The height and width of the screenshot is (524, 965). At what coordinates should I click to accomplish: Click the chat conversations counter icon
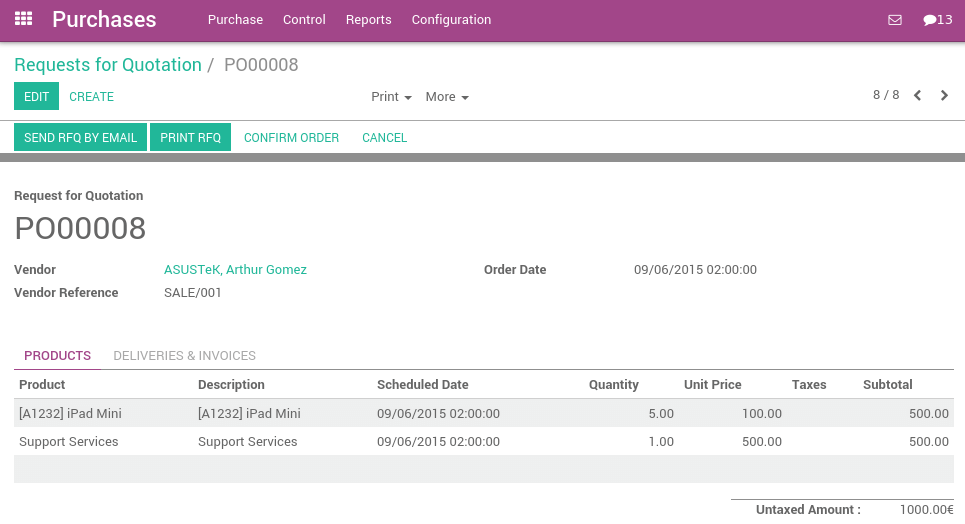click(937, 20)
